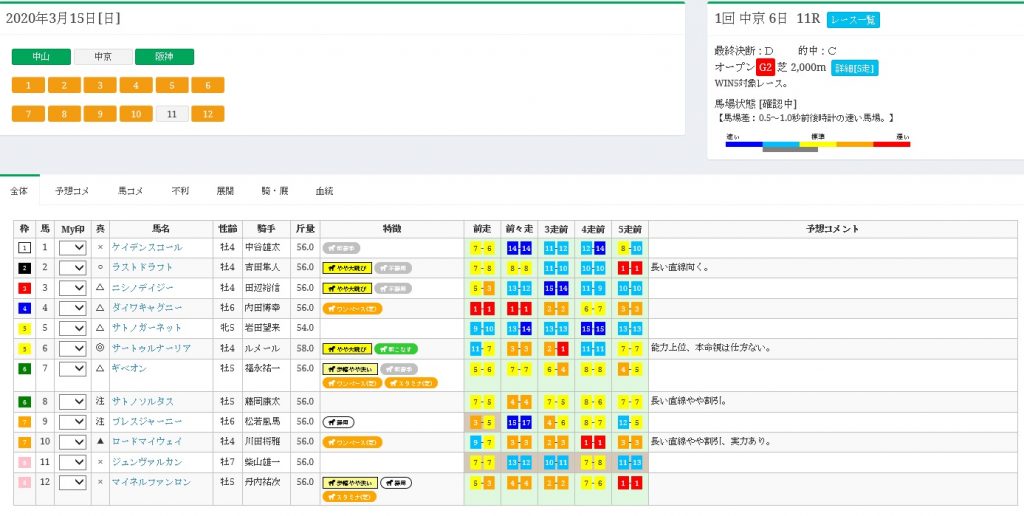1024x516 pixels.
Task: Click 前走 result 1-1 for ダイワキャグニー
Action: coord(482,308)
